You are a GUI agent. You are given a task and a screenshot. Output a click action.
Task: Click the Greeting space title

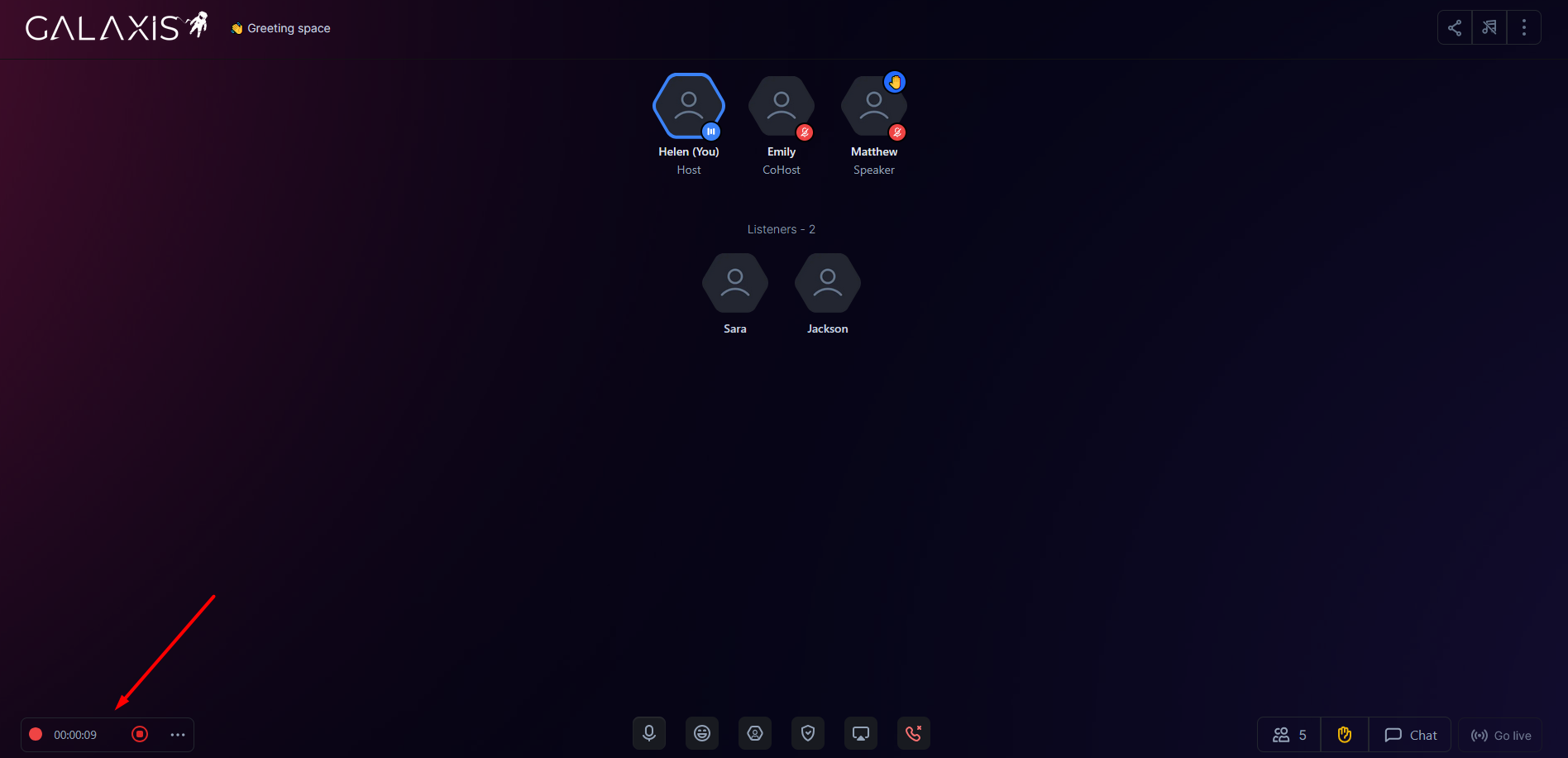click(288, 28)
